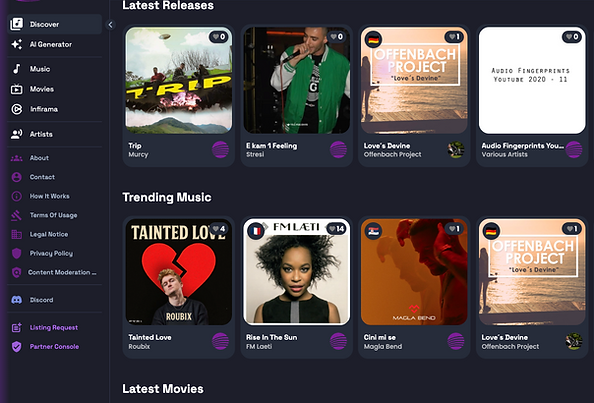Image resolution: width=594 pixels, height=403 pixels.
Task: Go to Music in sidebar
Action: tap(55, 69)
